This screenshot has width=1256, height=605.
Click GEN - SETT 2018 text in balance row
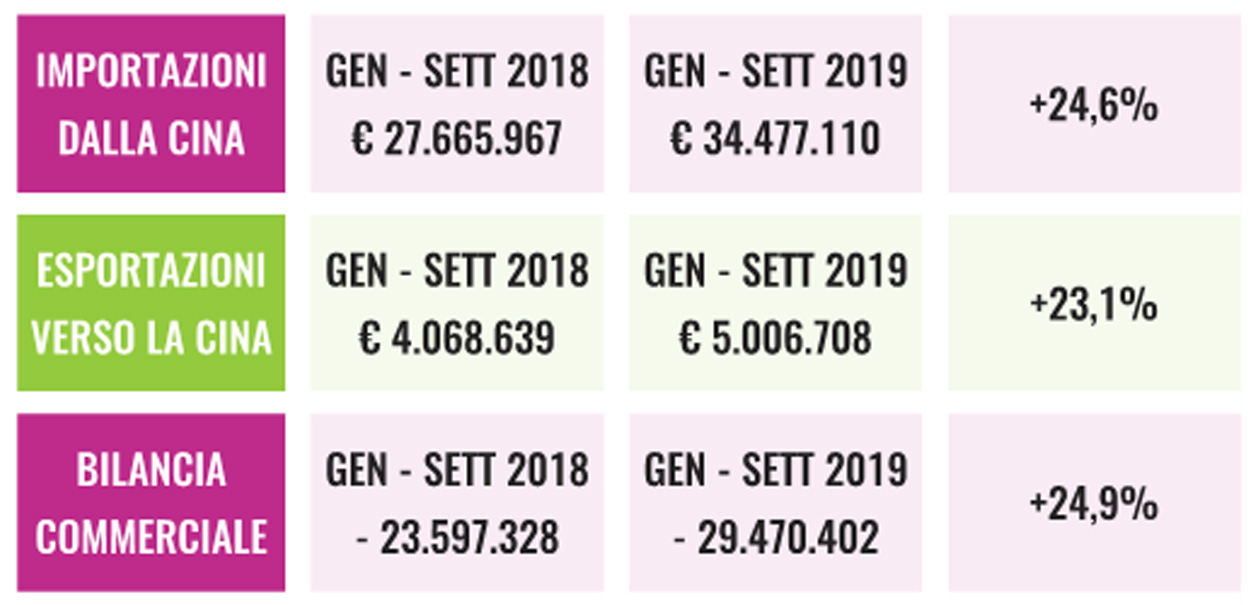pos(457,470)
